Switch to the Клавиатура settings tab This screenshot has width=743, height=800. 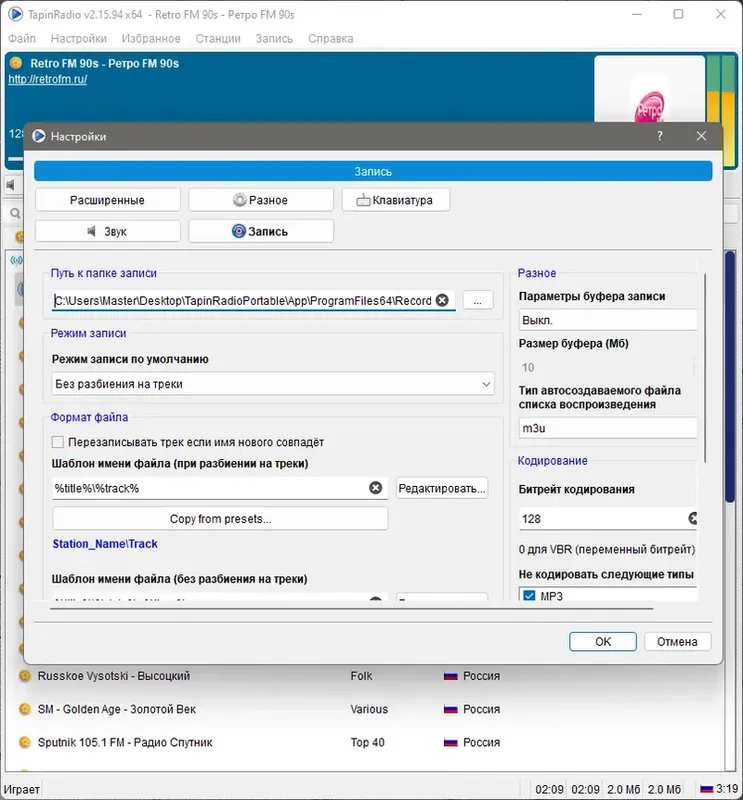395,200
